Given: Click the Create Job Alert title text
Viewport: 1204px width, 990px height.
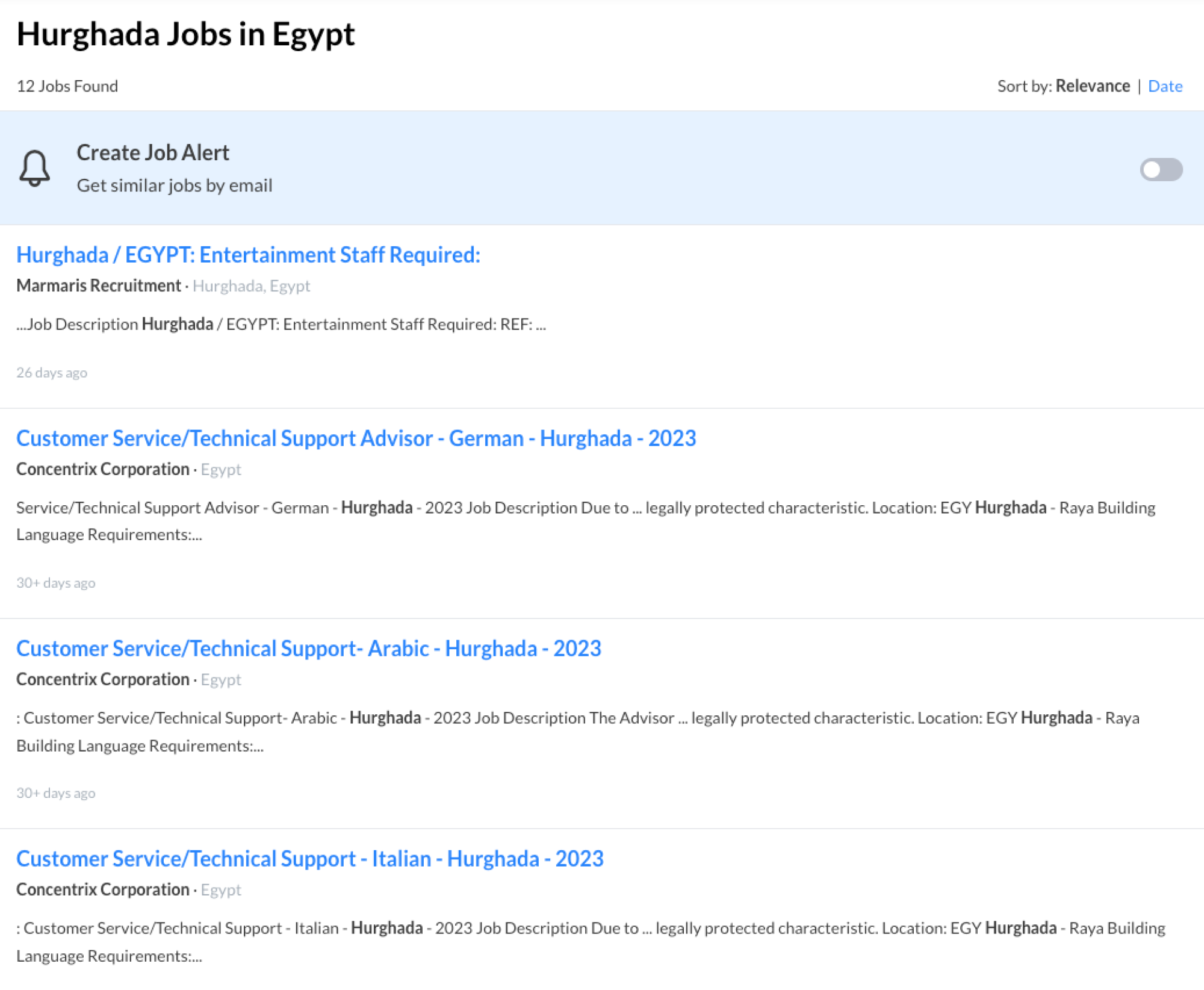Looking at the screenshot, I should click(x=153, y=152).
